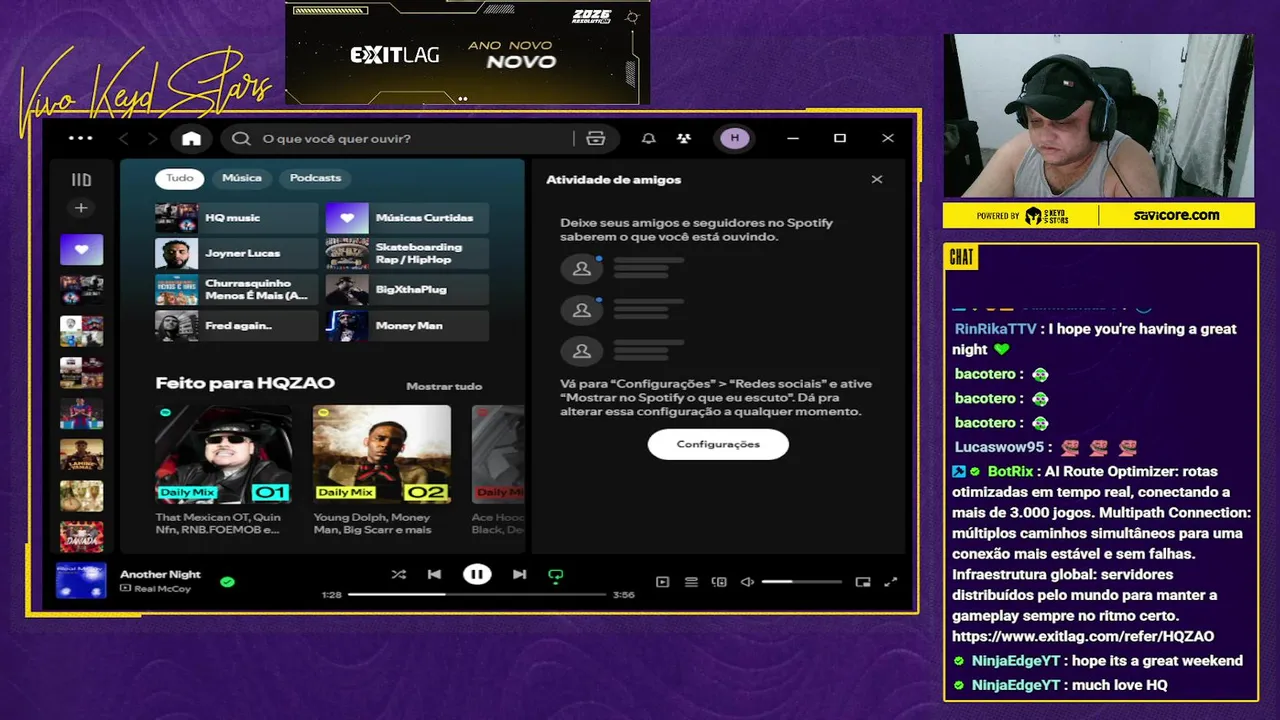Expand Your Library sidebar icon
The height and width of the screenshot is (720, 1280).
tap(81, 180)
